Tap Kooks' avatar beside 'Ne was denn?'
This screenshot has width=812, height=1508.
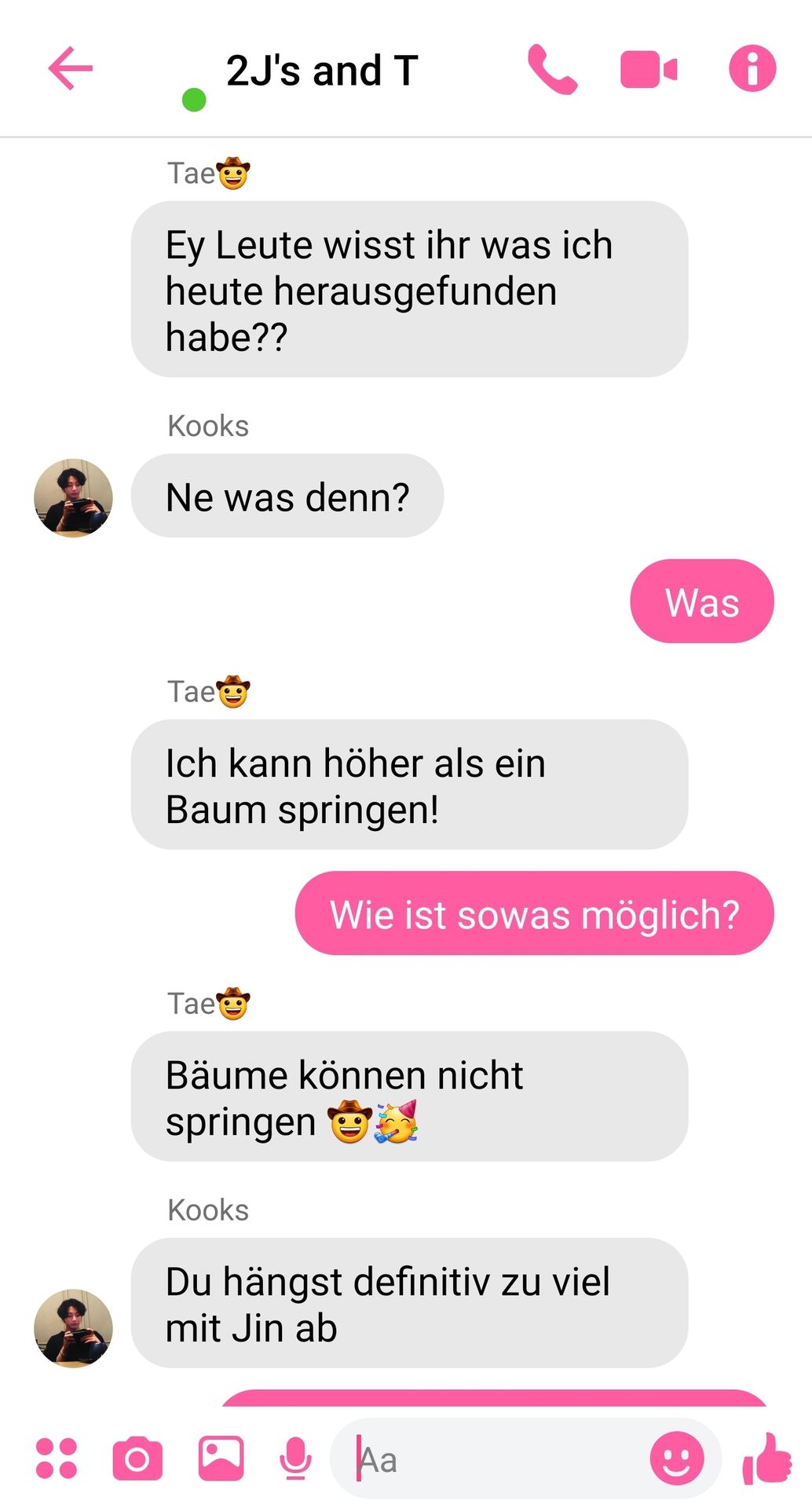tap(73, 498)
